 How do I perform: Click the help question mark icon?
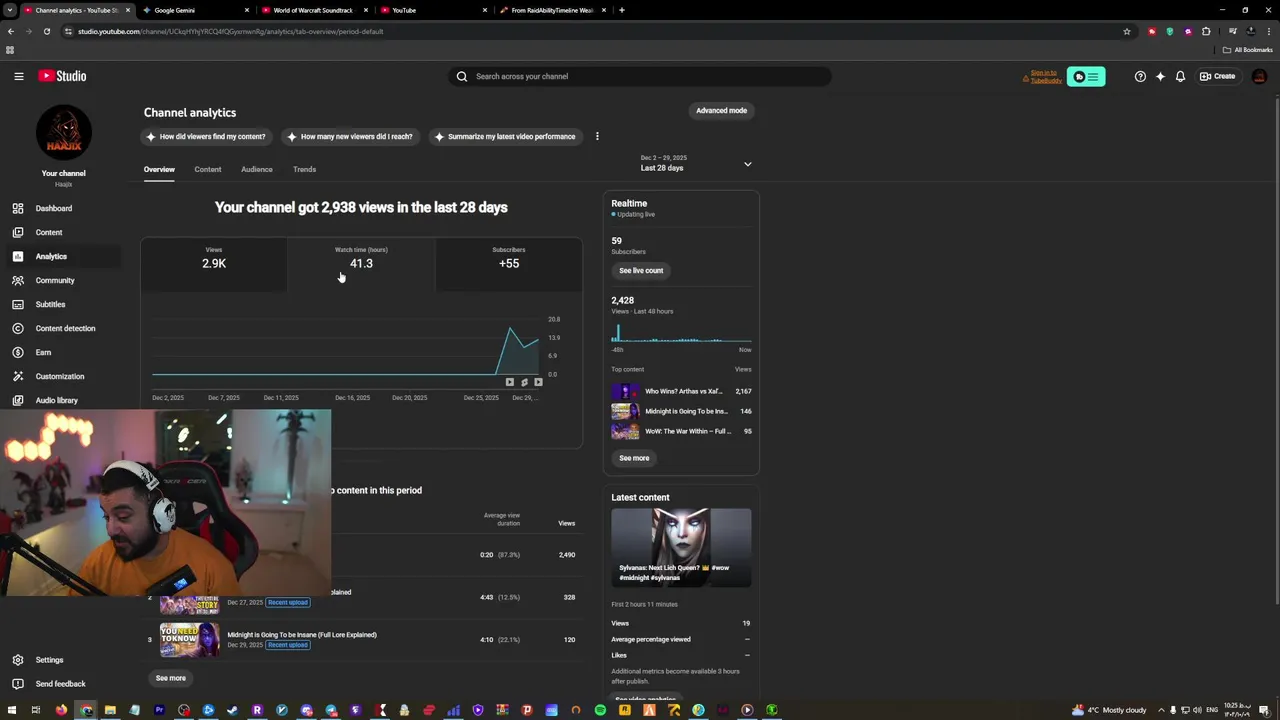(x=1140, y=76)
